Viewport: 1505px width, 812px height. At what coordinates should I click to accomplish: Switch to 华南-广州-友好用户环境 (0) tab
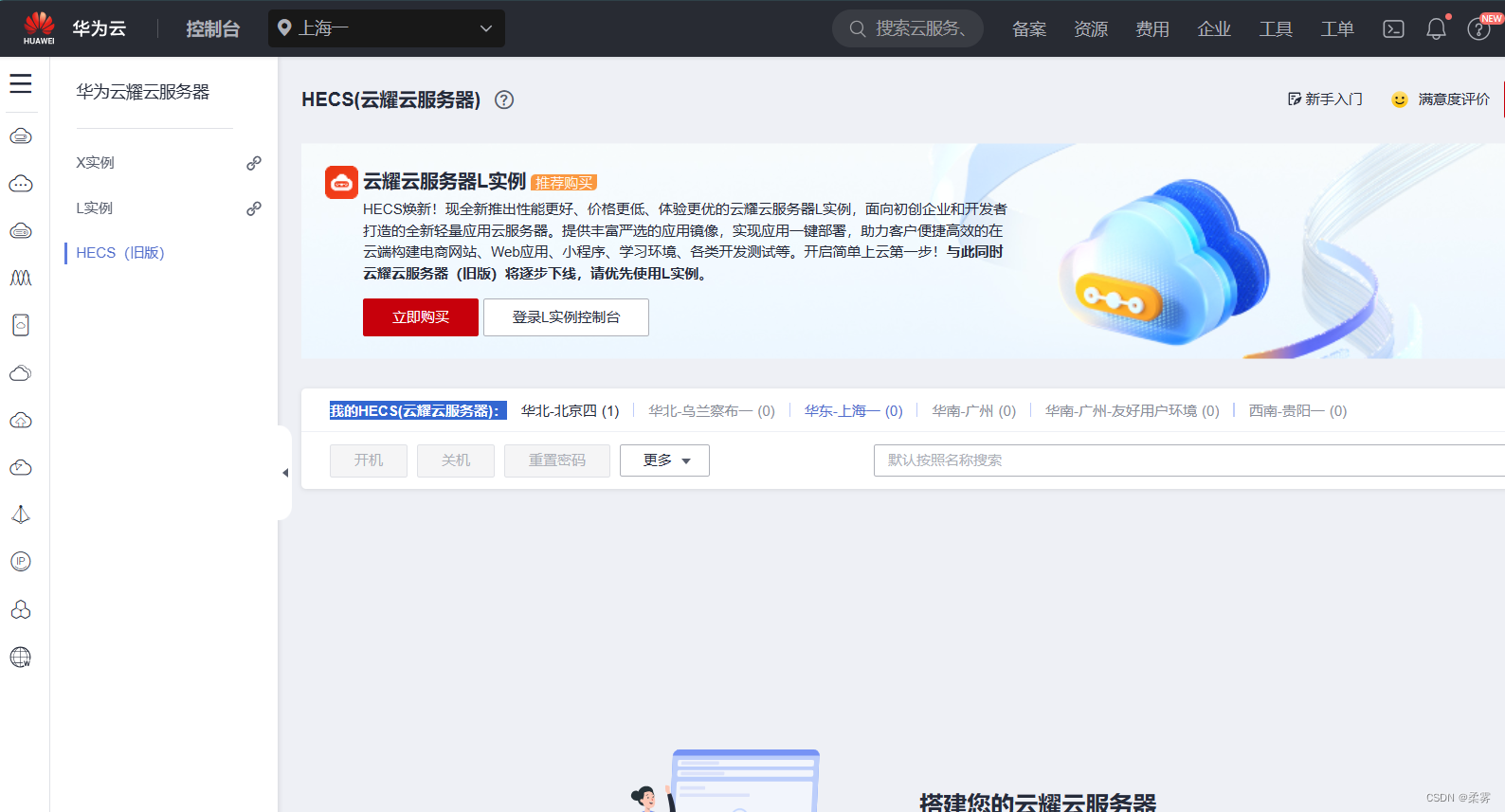(1133, 411)
